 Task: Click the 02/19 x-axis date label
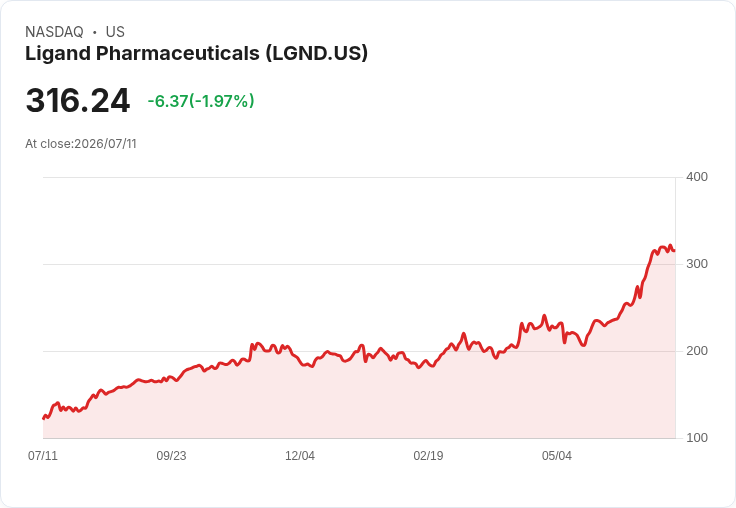pyautogui.click(x=428, y=456)
